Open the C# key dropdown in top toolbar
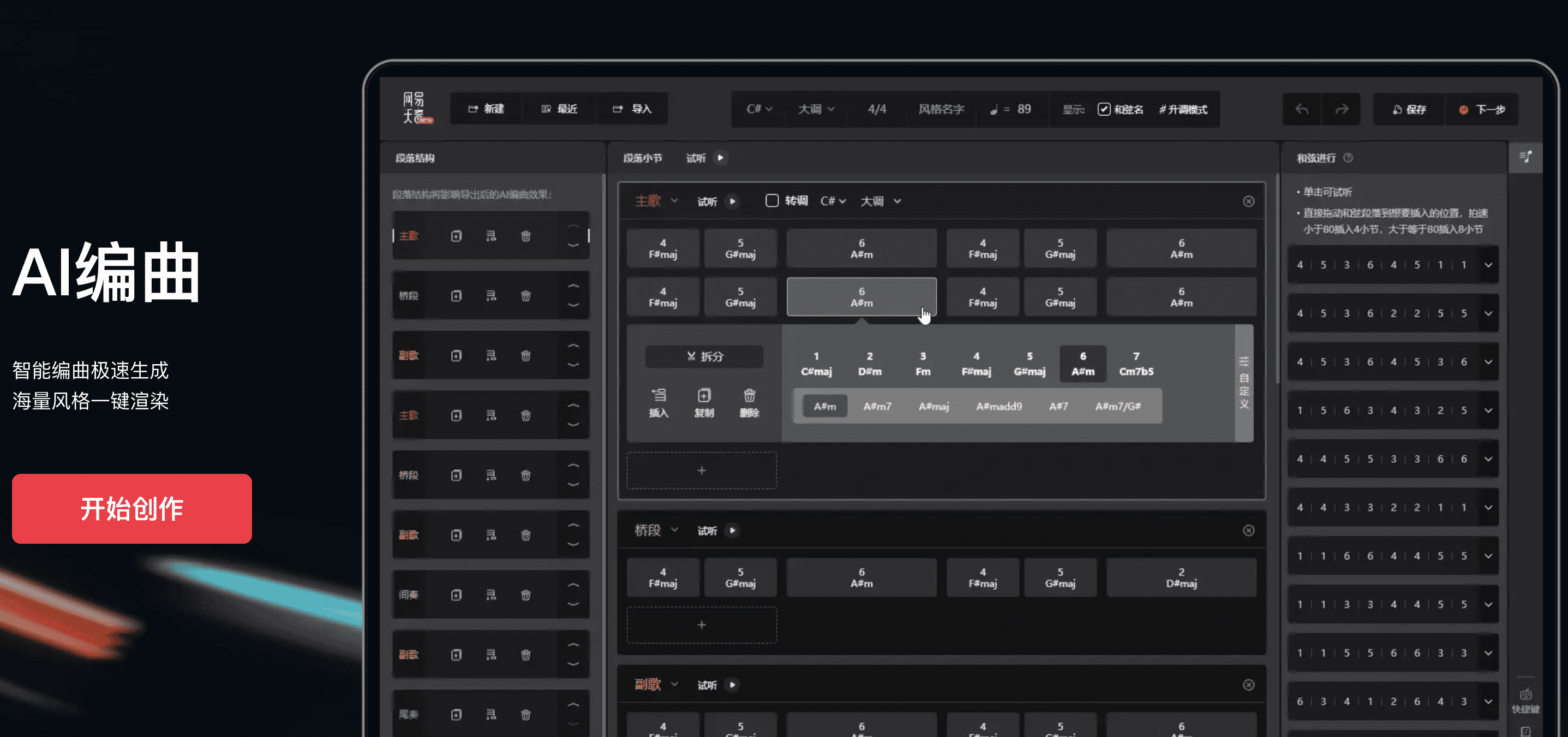The image size is (1568, 737). (759, 109)
